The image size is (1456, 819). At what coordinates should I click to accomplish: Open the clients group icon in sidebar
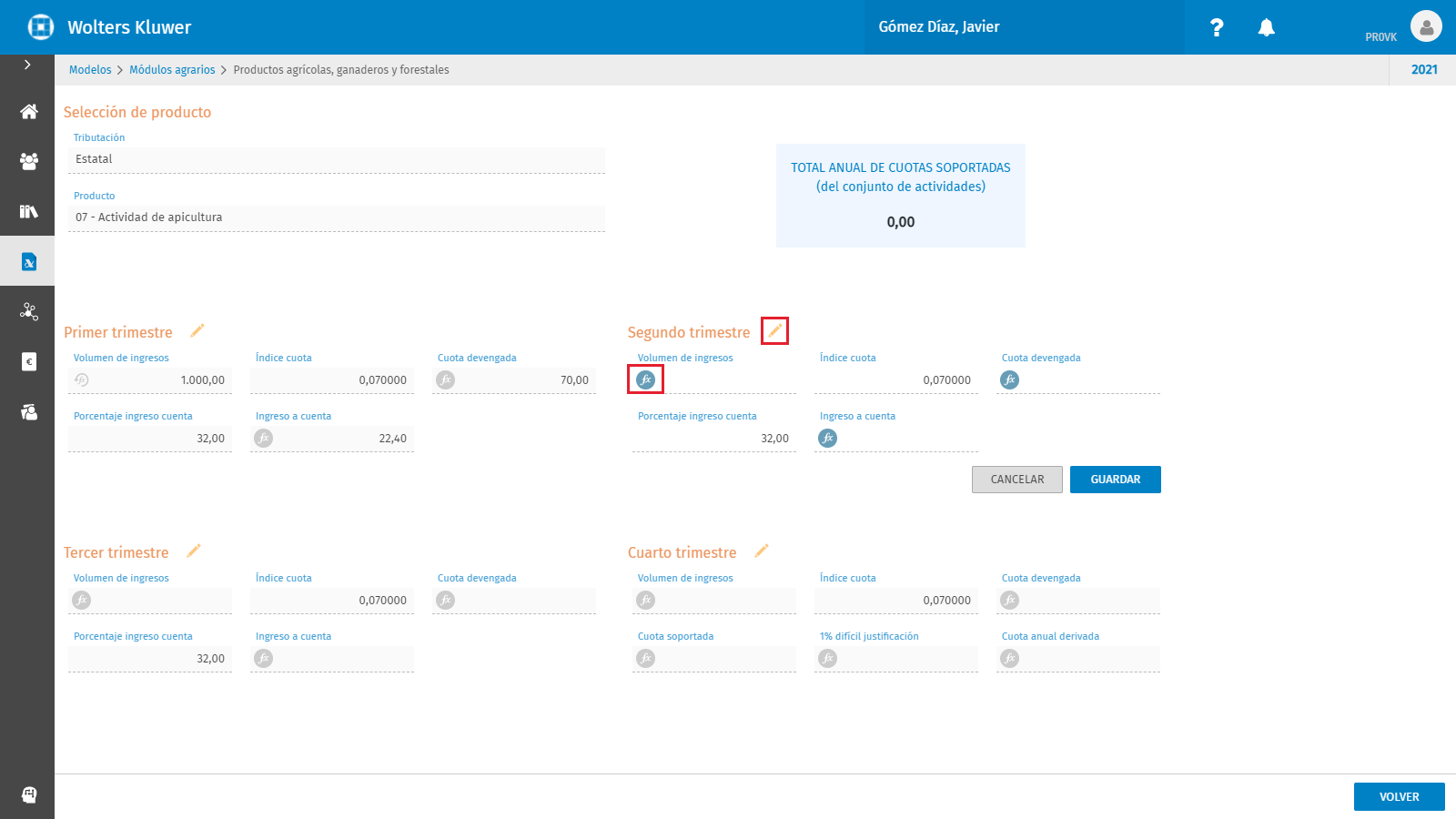(28, 161)
